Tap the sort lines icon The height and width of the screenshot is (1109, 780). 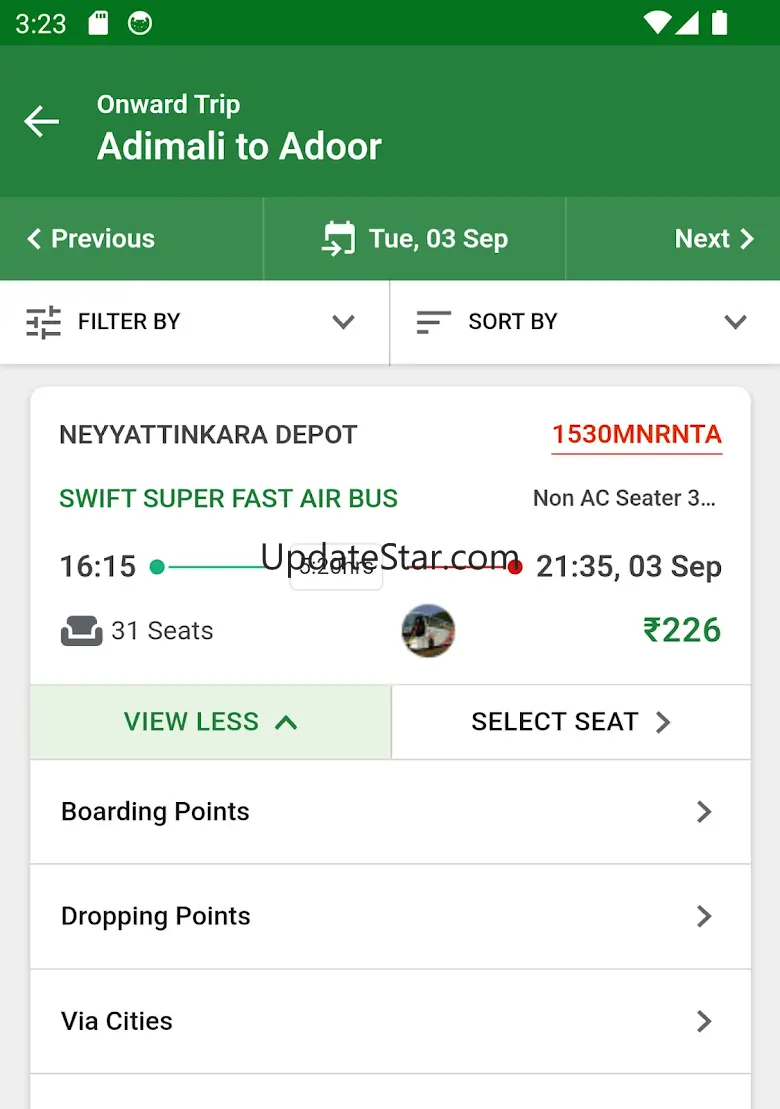(x=434, y=322)
